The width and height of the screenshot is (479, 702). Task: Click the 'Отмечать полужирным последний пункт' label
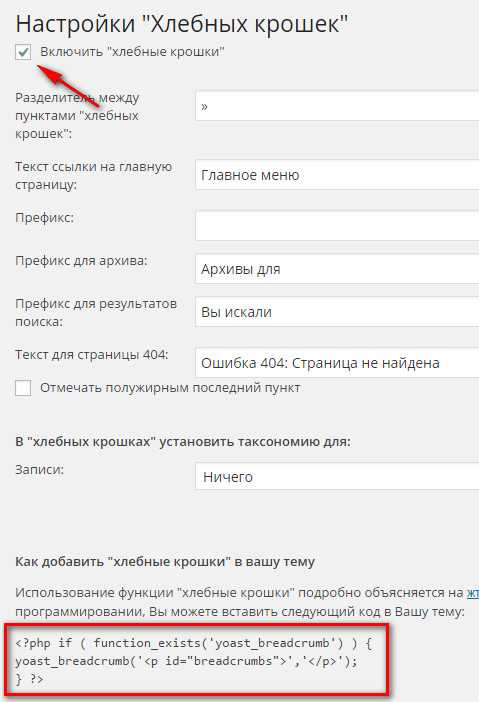170,388
